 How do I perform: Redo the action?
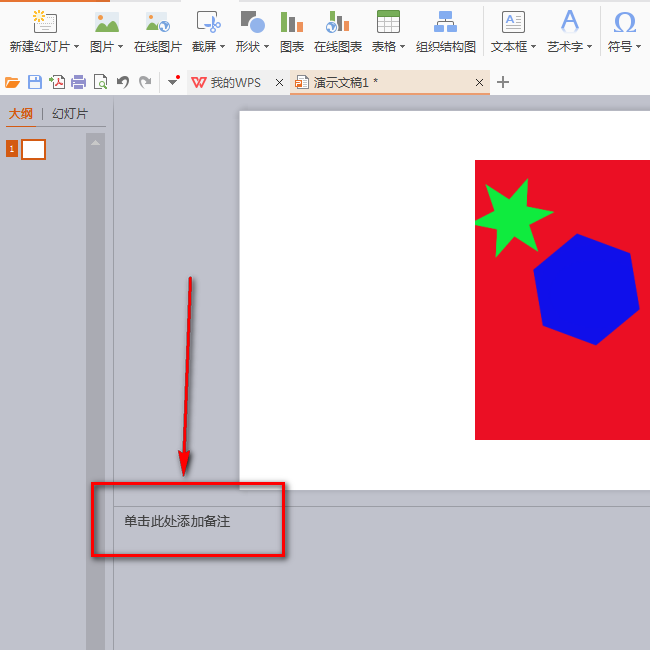pyautogui.click(x=145, y=82)
